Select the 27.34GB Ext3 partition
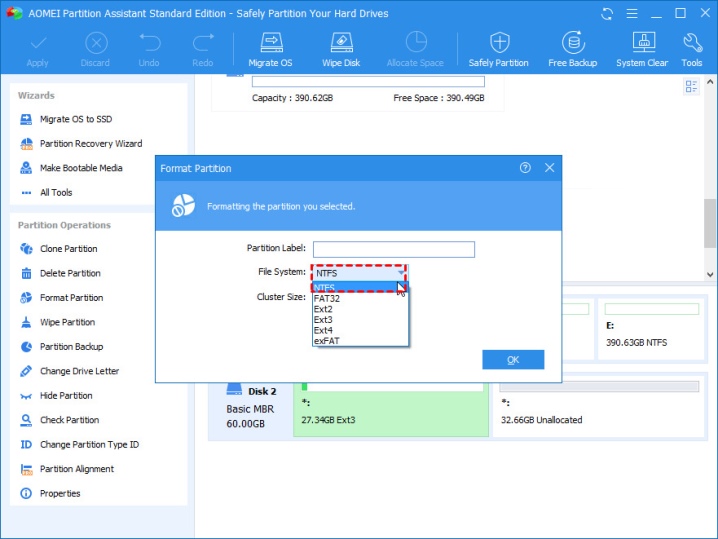 click(x=391, y=409)
